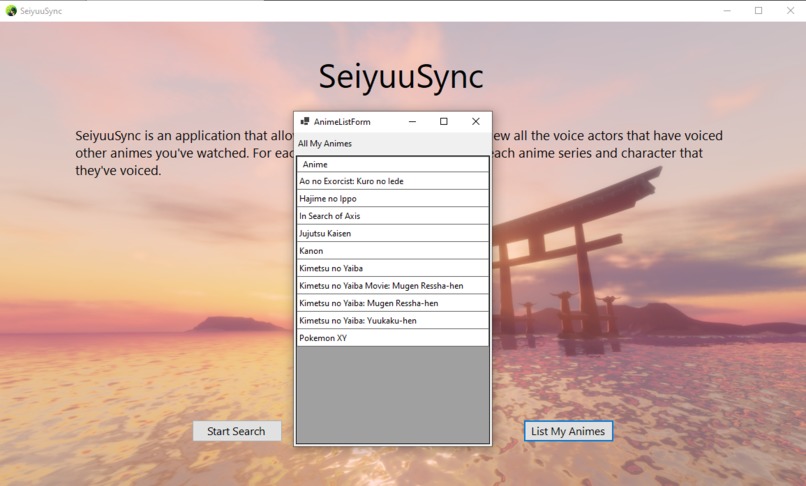The width and height of the screenshot is (806, 486).
Task: Select the Jujutsu Kaisen row
Action: pos(393,233)
